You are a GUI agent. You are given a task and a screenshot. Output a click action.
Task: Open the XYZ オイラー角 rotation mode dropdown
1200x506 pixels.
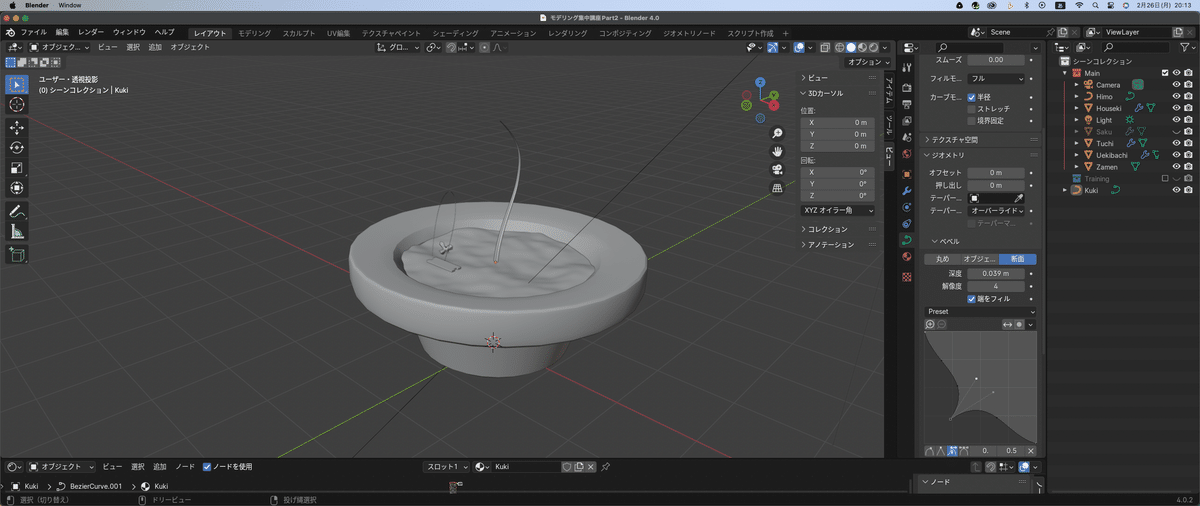point(838,210)
